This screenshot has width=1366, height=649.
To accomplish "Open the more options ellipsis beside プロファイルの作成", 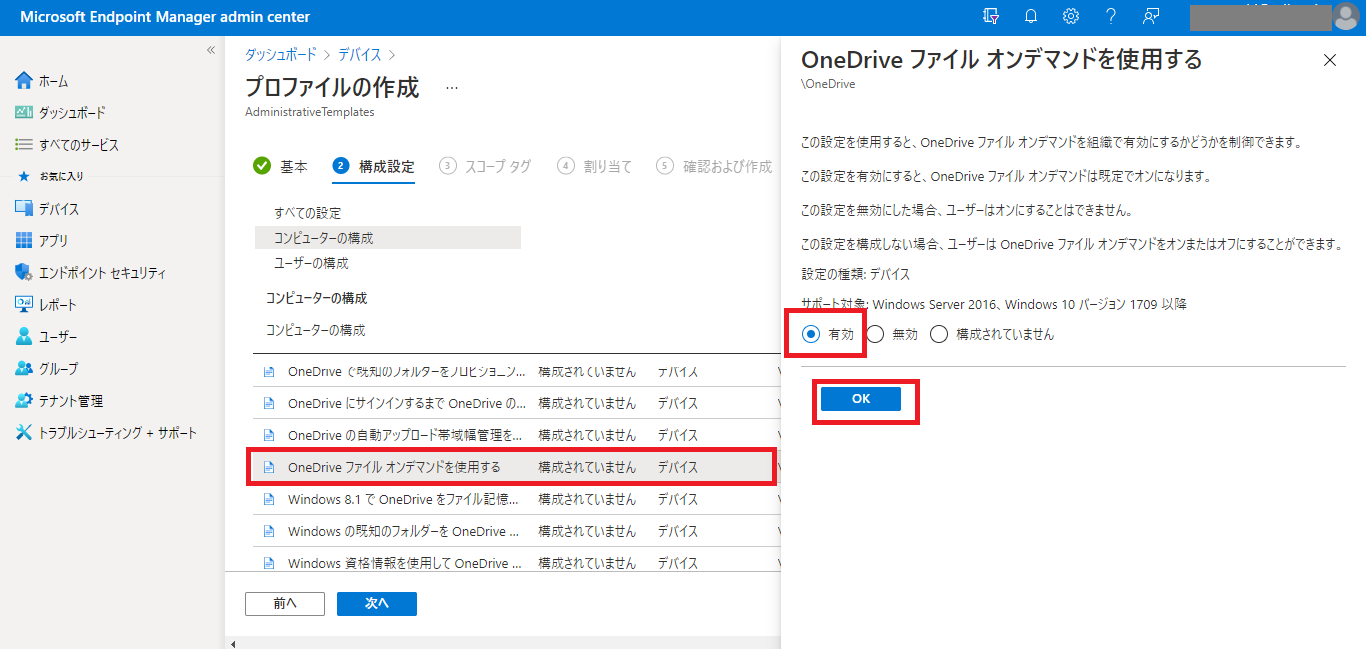I will [452, 88].
